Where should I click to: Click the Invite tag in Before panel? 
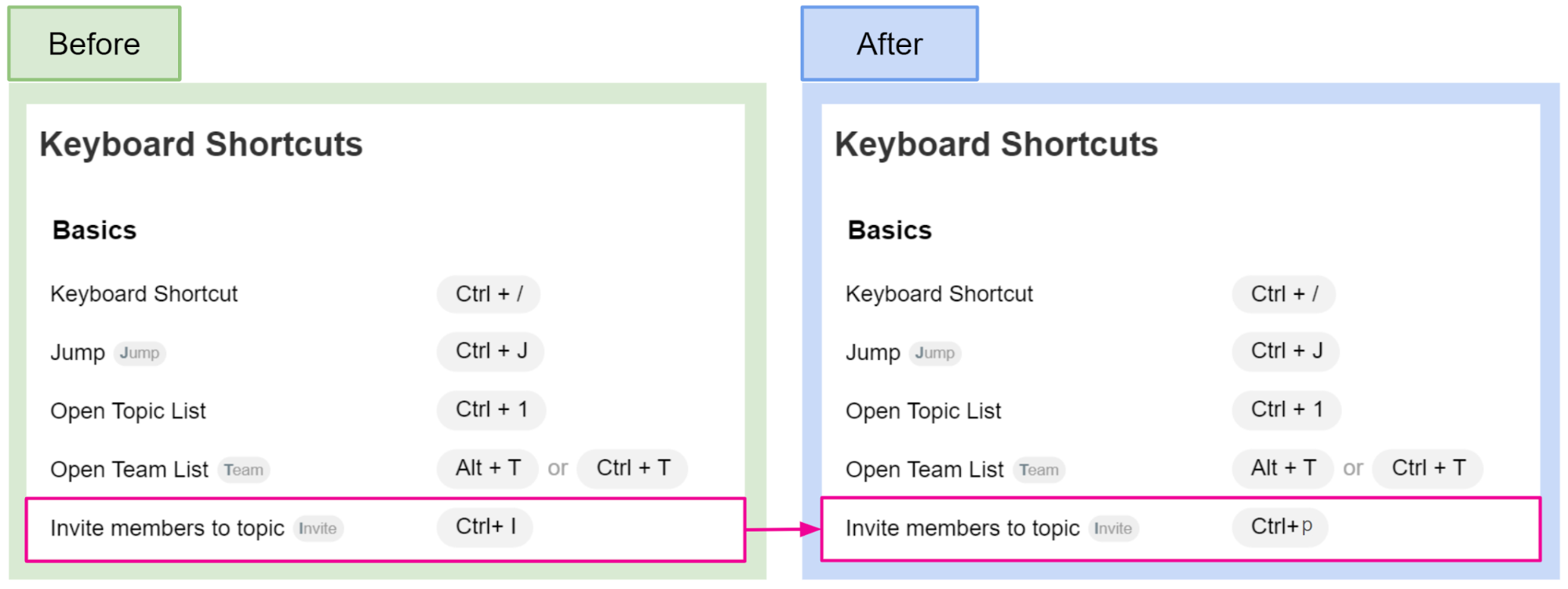tap(318, 529)
